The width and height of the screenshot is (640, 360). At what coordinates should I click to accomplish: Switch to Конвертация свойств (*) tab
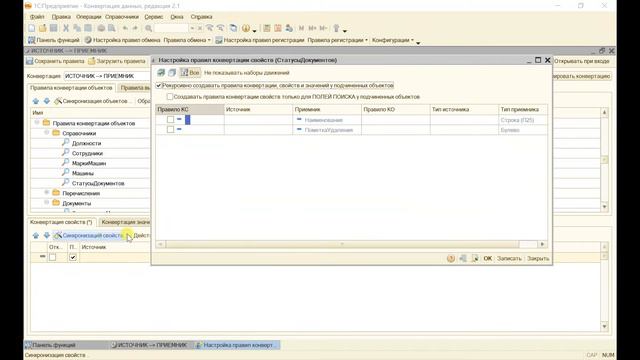point(61,222)
